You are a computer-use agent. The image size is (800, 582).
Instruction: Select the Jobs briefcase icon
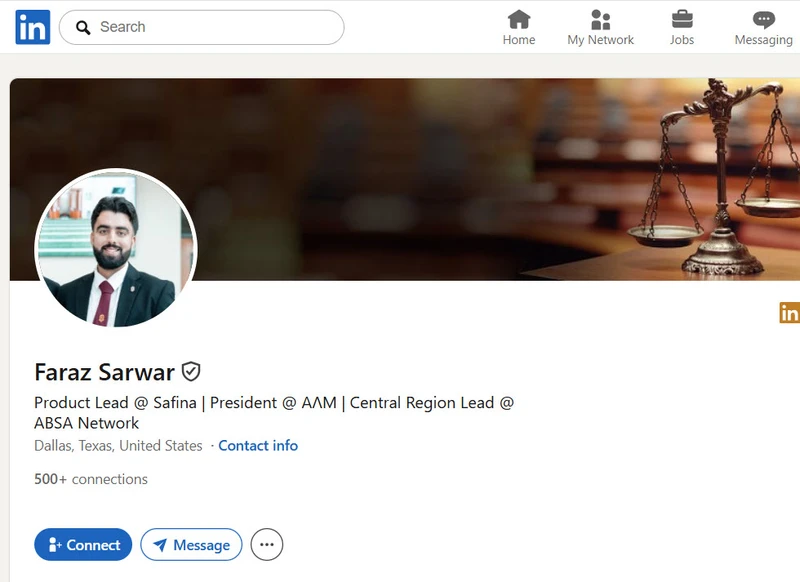pos(682,19)
